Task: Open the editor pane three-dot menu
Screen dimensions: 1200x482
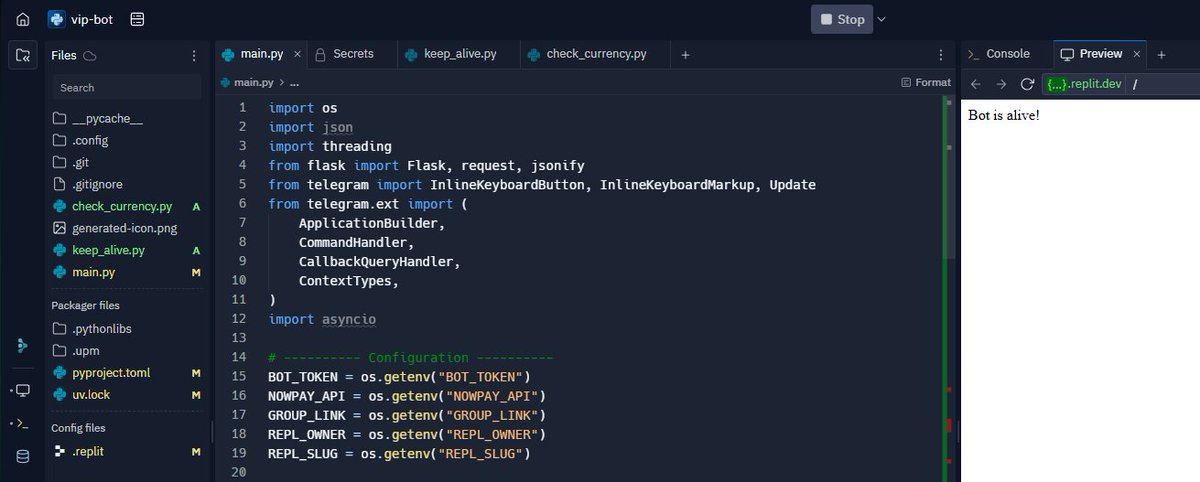Action: click(941, 55)
